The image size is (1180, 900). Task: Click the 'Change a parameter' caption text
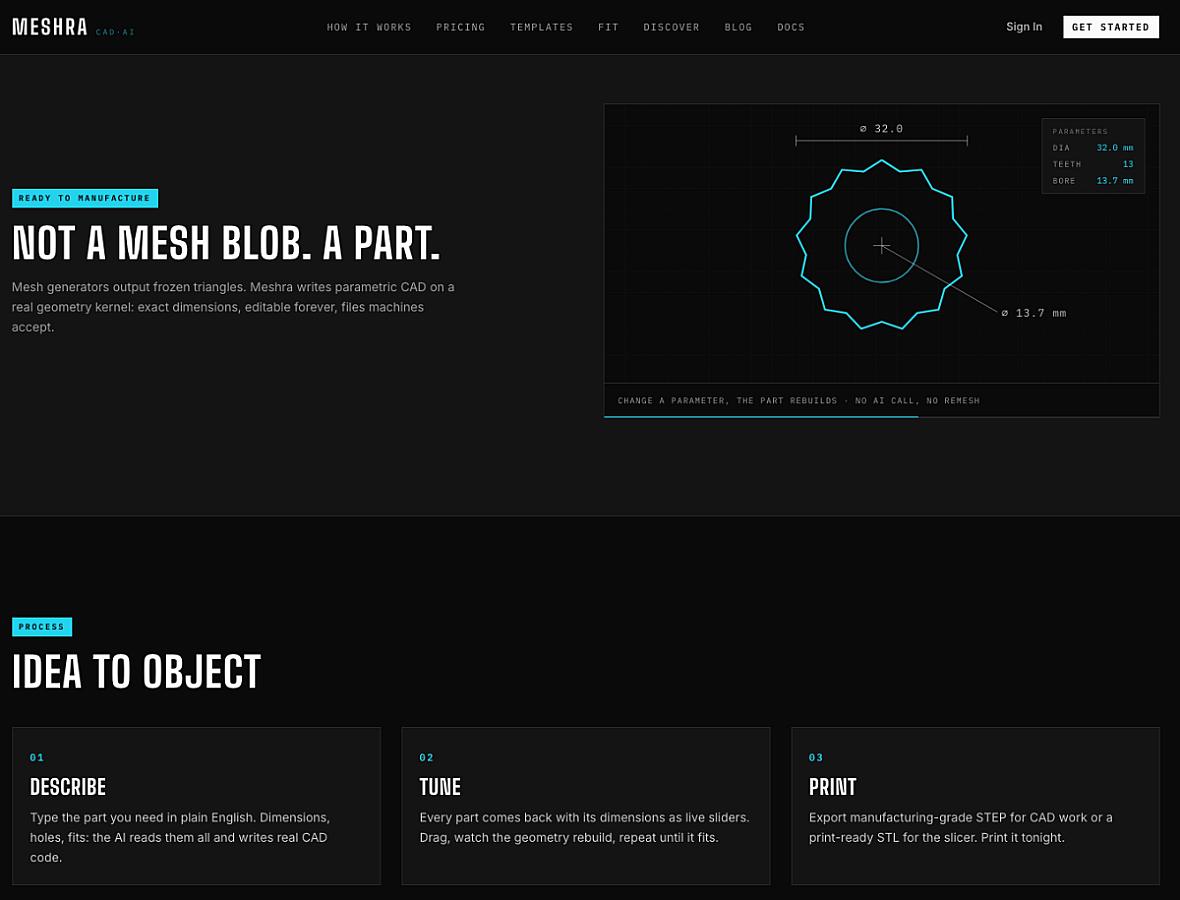click(798, 400)
